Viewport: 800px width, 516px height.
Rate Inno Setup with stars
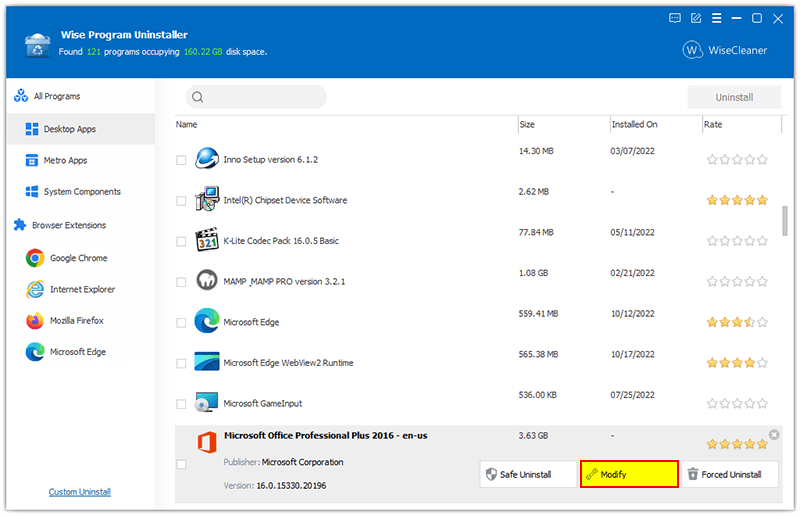[737, 160]
